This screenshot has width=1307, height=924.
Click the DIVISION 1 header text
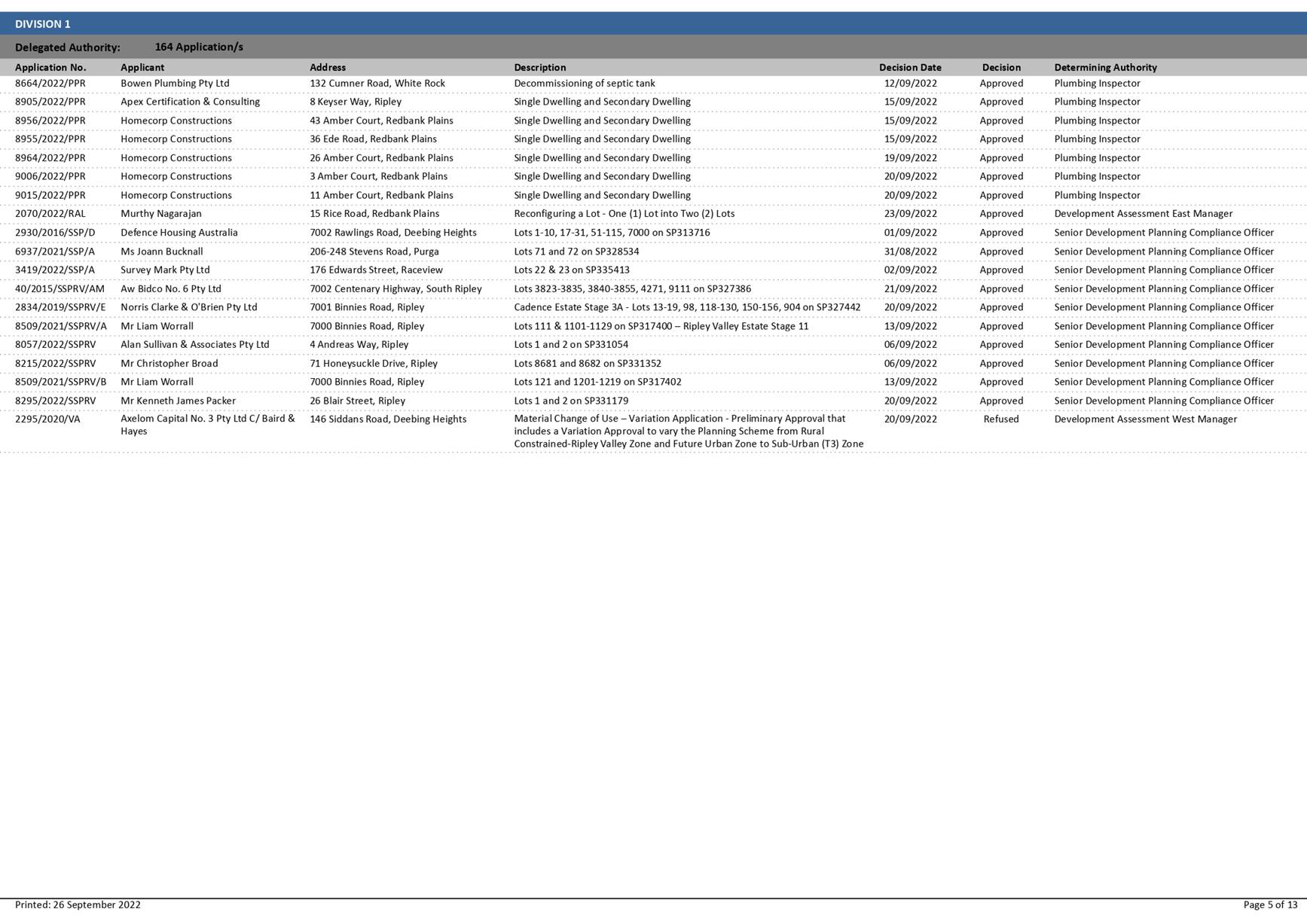pyautogui.click(x=42, y=24)
